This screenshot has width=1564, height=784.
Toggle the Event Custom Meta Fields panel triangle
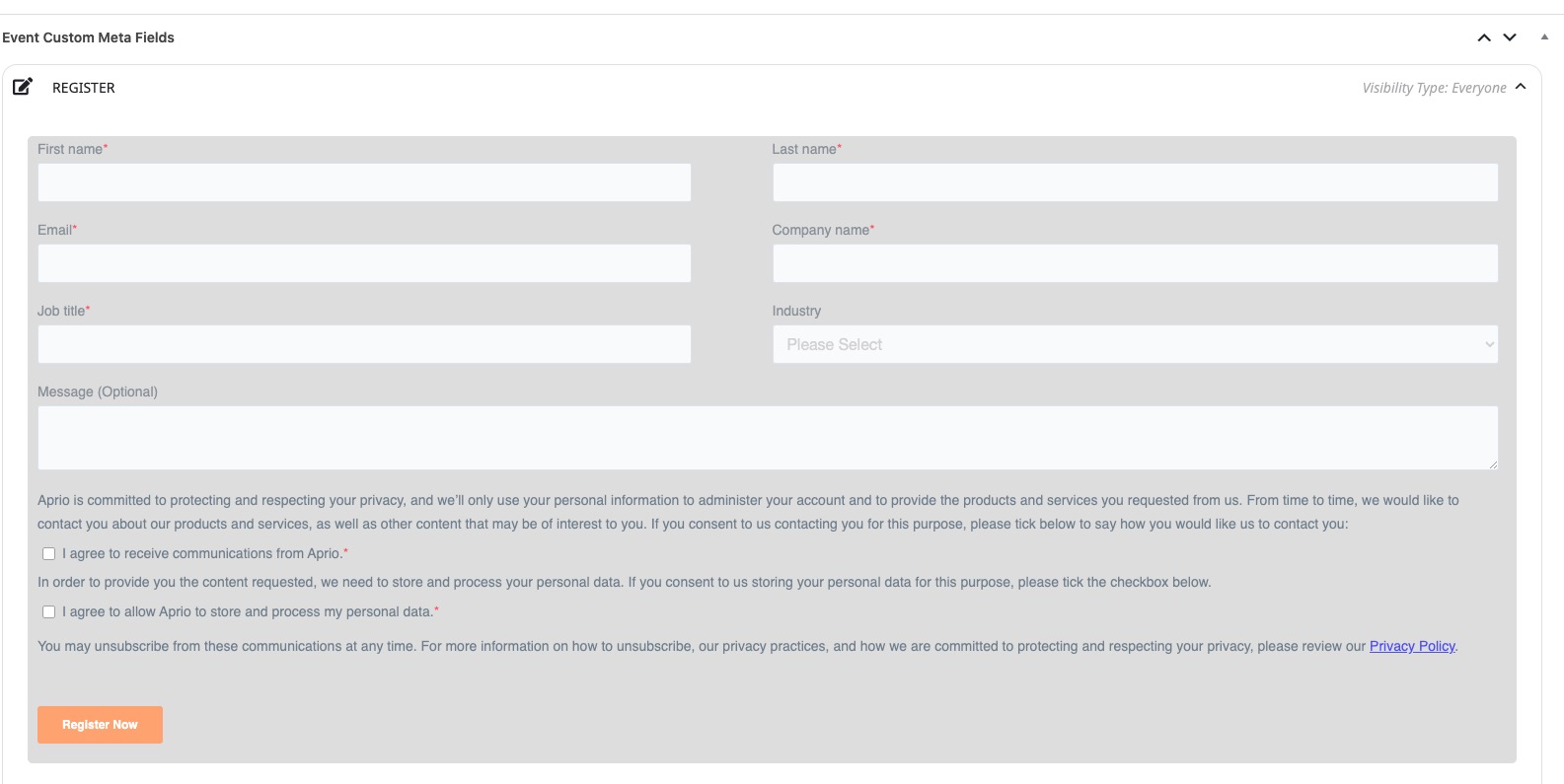[1544, 37]
